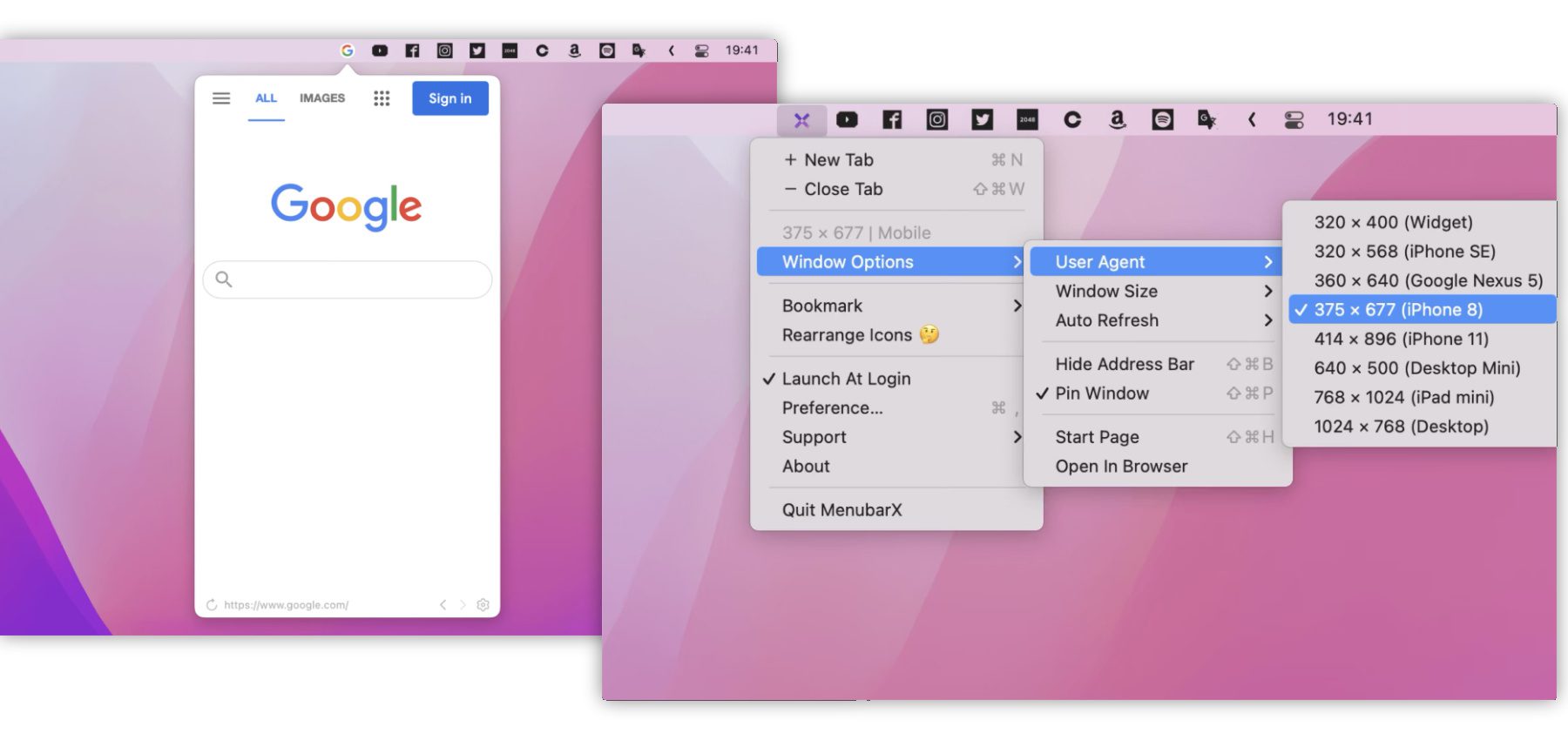Click into the Google search field
The image size is (1568, 740).
click(x=357, y=279)
